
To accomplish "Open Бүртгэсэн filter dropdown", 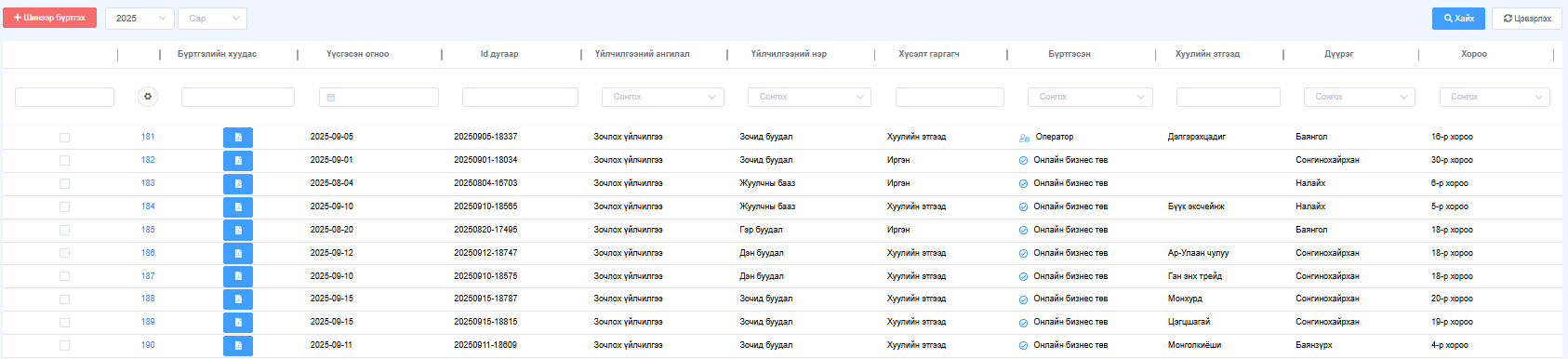I will pyautogui.click(x=1090, y=97).
